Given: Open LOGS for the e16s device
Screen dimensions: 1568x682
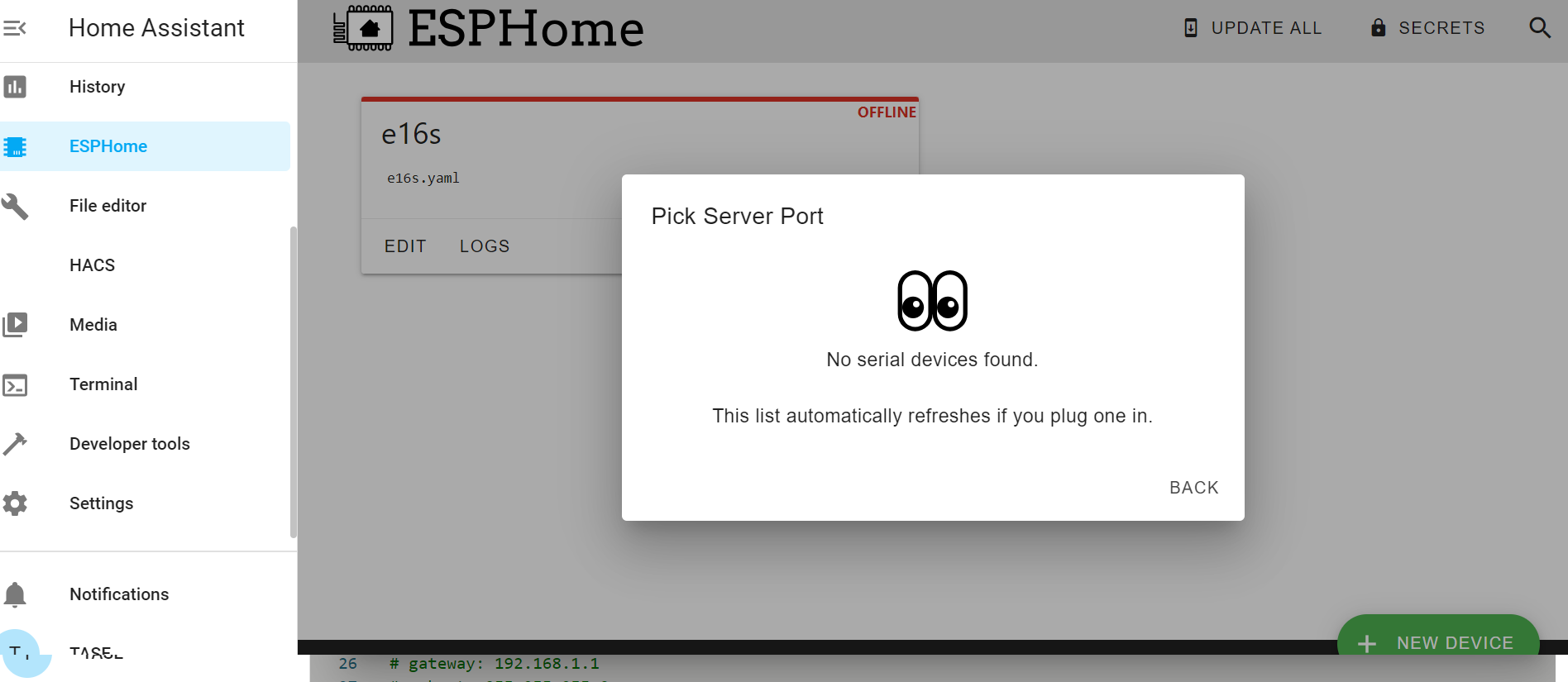Looking at the screenshot, I should (x=485, y=246).
